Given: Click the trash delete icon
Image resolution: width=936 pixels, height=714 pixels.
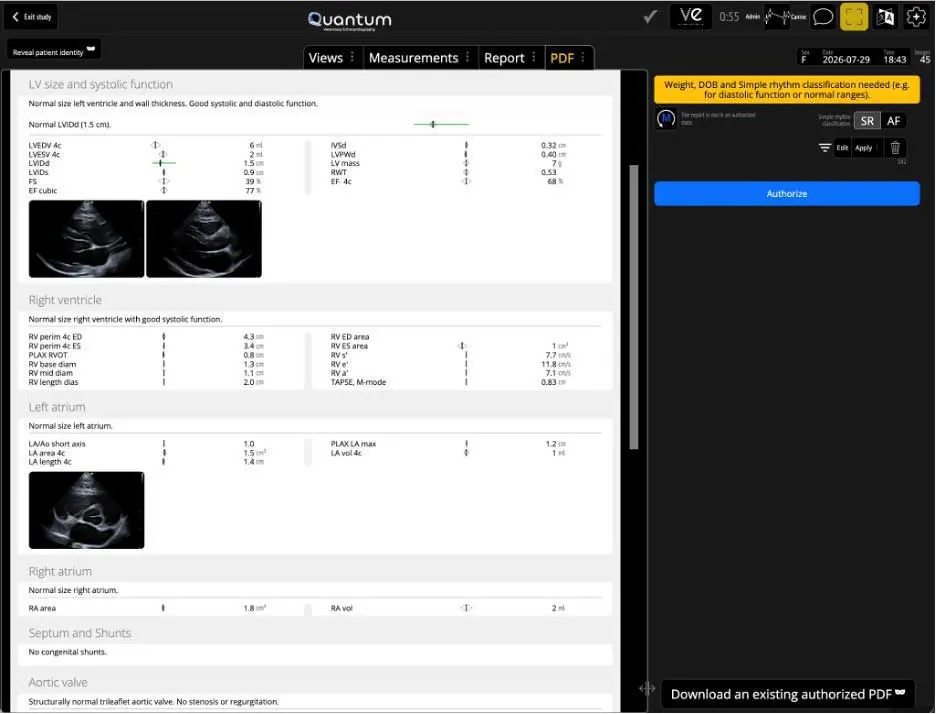Looking at the screenshot, I should pos(895,147).
